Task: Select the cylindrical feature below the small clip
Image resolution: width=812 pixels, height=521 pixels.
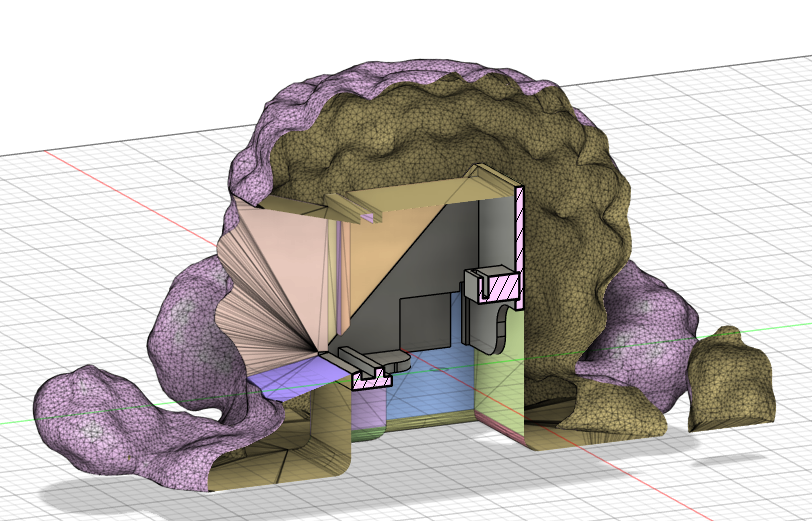Action: tap(370, 410)
